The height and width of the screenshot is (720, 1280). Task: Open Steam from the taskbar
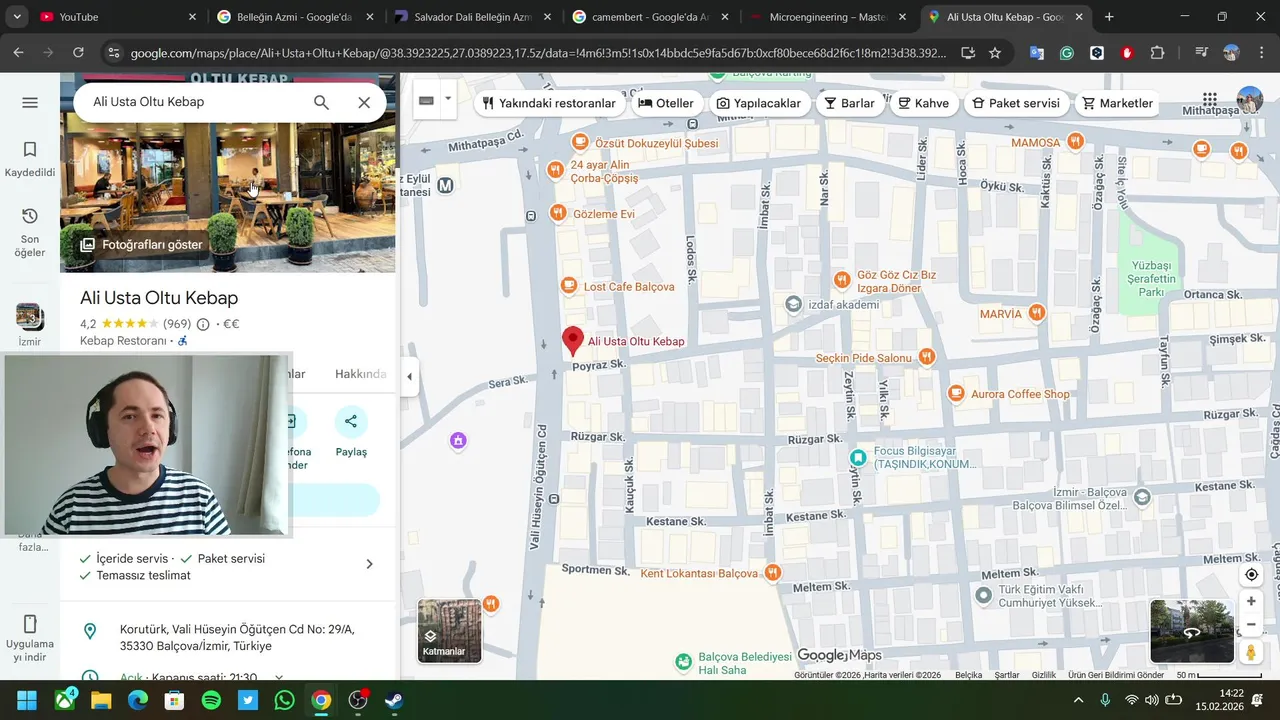point(394,700)
